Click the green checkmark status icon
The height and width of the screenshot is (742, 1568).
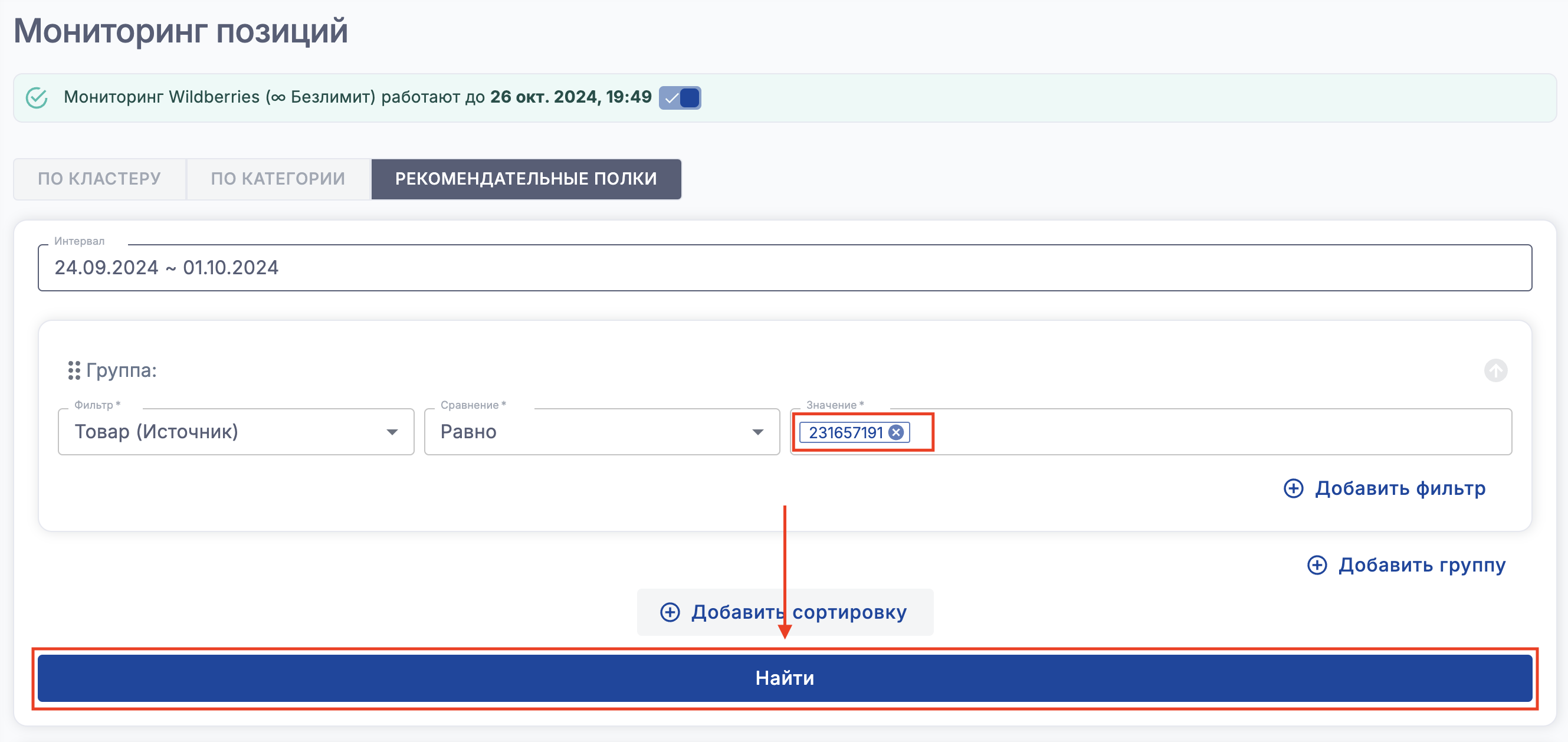click(x=37, y=97)
